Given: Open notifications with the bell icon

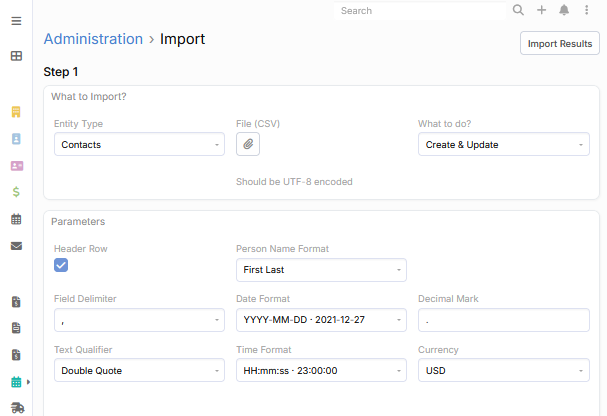Looking at the screenshot, I should click(x=564, y=11).
